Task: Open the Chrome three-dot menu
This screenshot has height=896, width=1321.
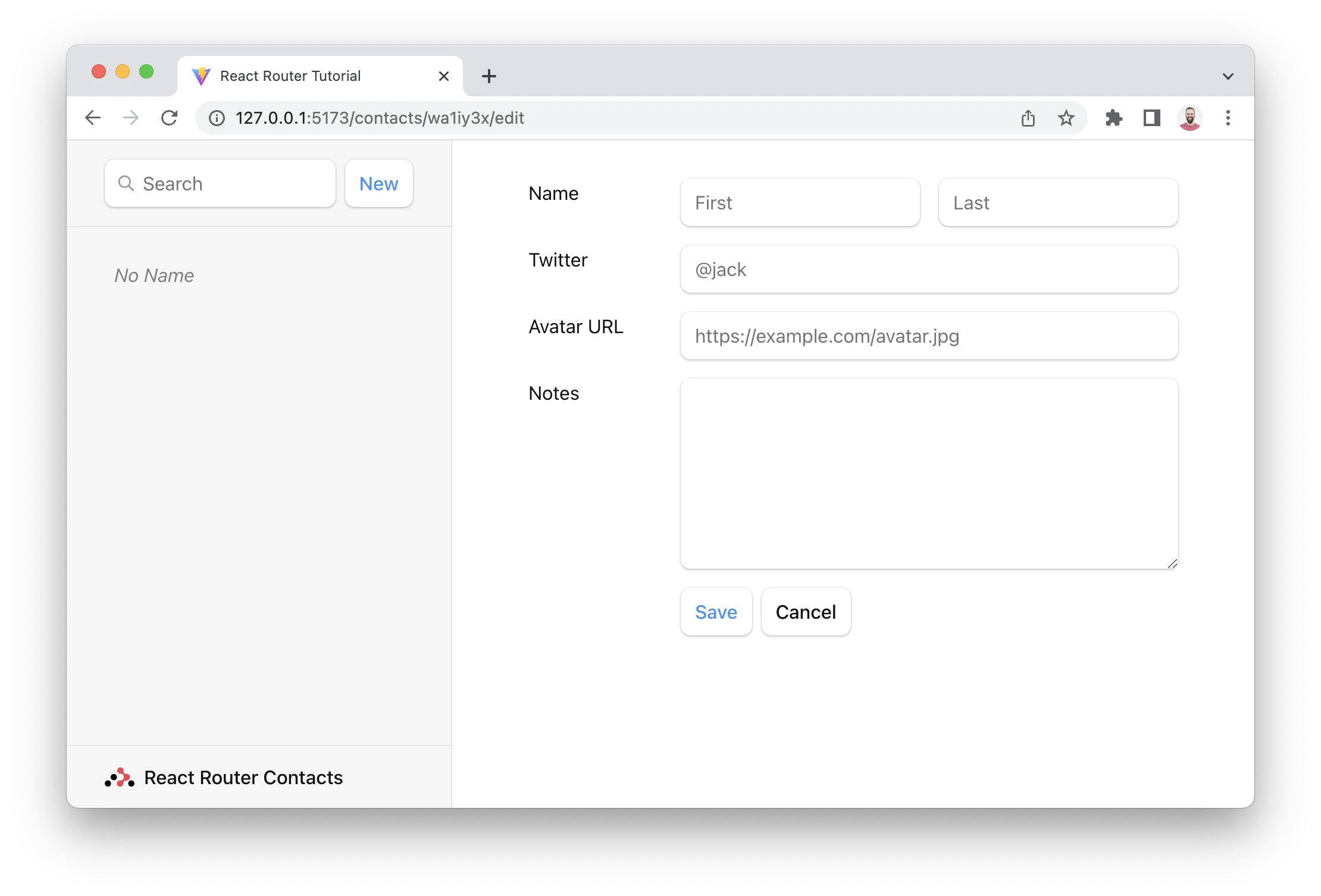Action: tap(1228, 118)
